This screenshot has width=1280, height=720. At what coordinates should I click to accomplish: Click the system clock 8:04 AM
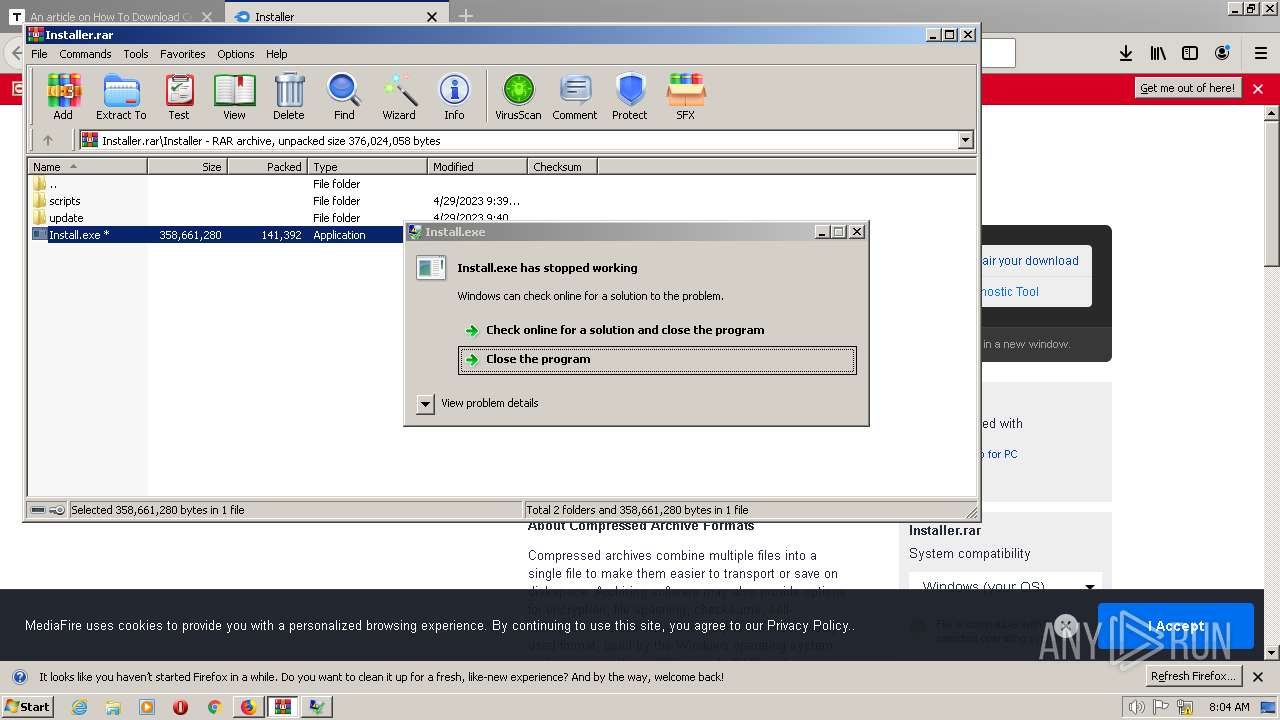point(1229,707)
